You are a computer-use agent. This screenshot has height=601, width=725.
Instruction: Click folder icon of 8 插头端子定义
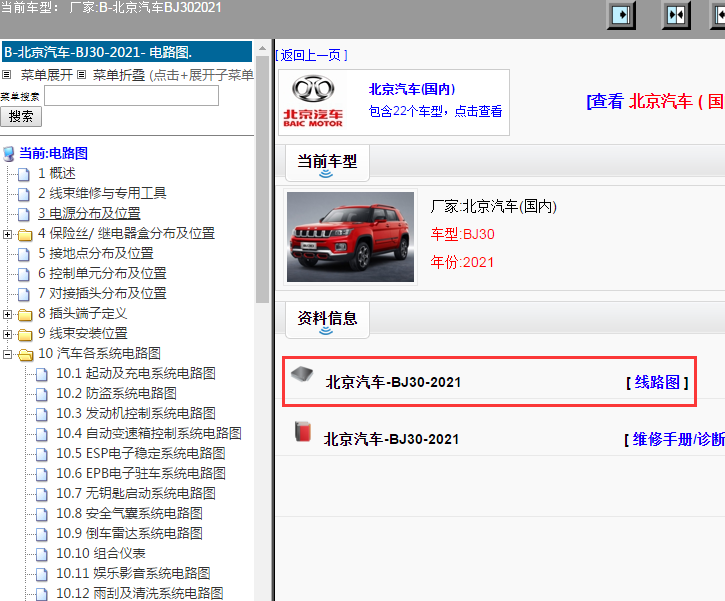(x=25, y=315)
